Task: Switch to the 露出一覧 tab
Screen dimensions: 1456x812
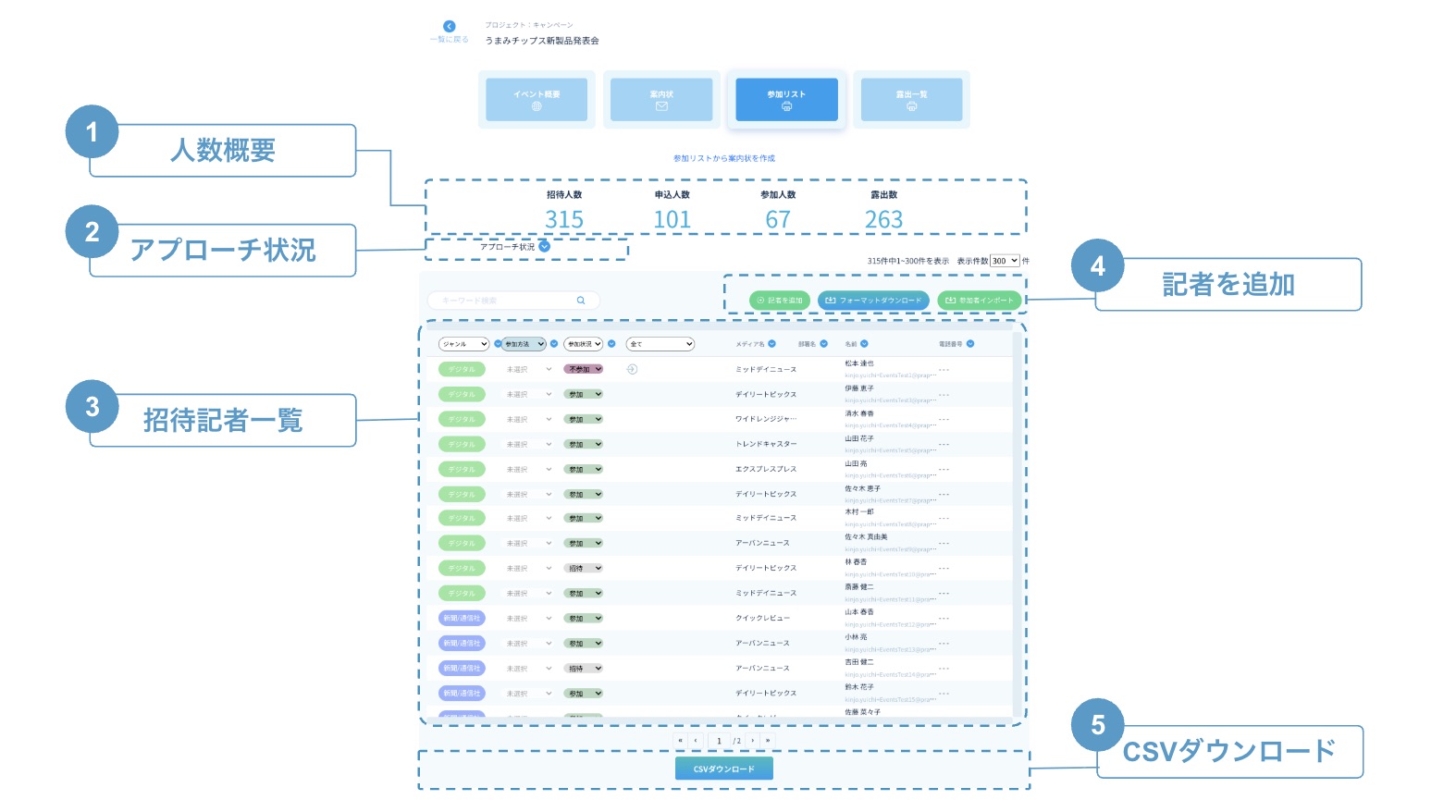Action: [911, 99]
